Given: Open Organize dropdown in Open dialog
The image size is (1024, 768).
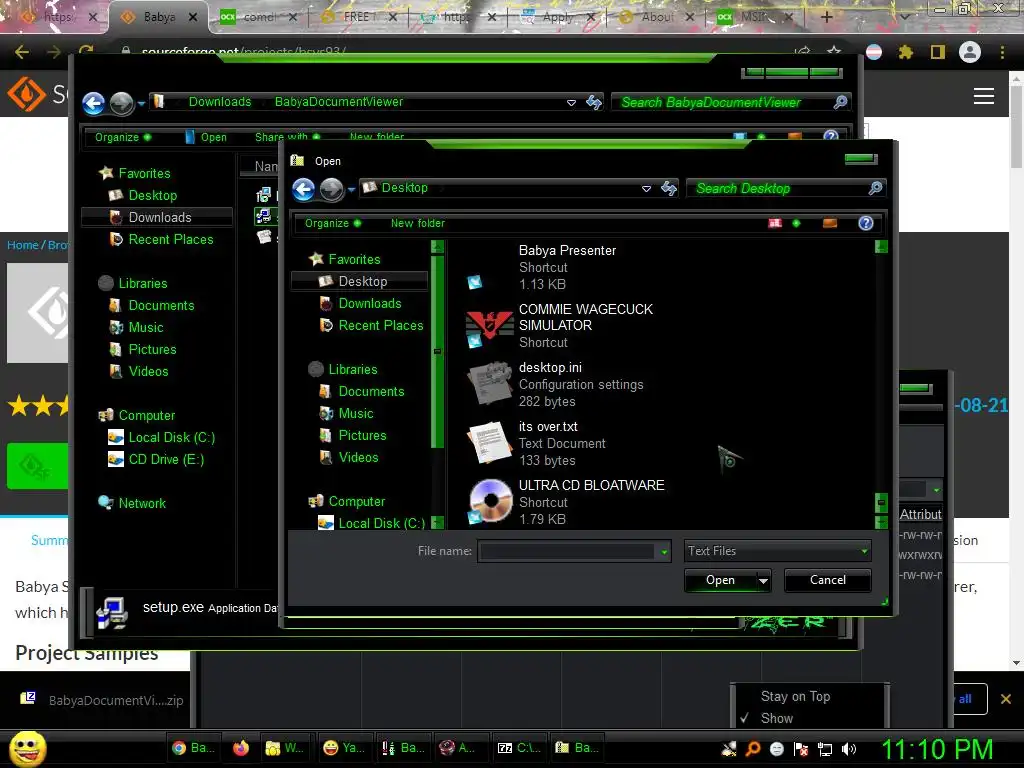Looking at the screenshot, I should (x=332, y=223).
